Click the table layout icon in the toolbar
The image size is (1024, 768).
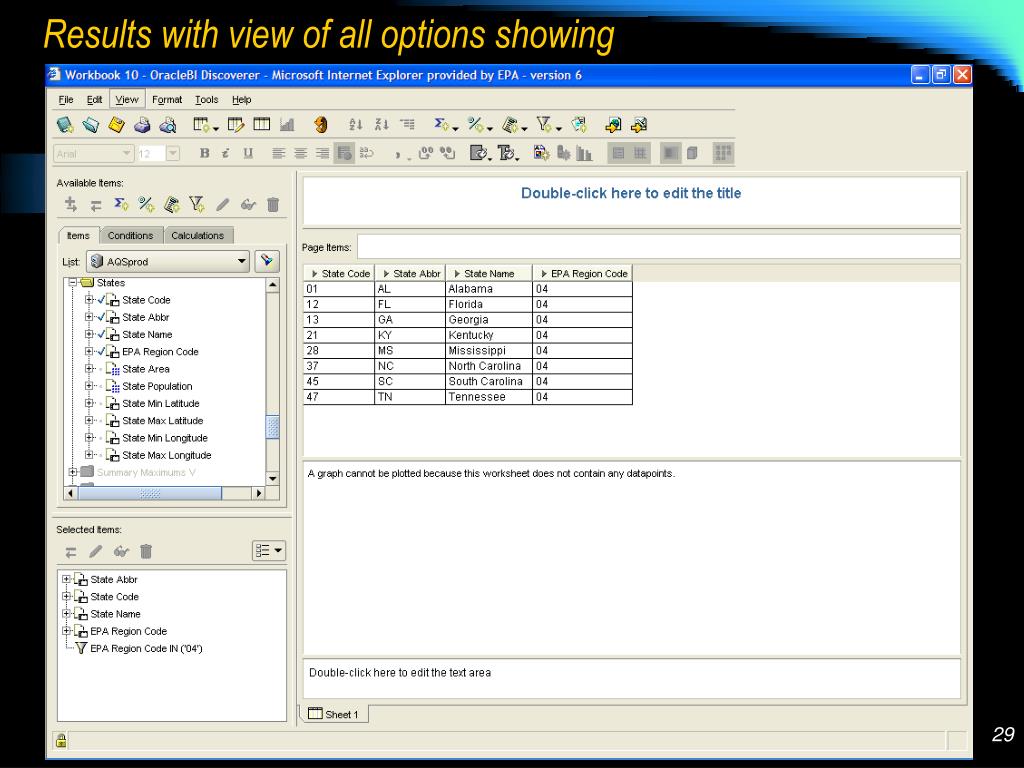[x=261, y=124]
